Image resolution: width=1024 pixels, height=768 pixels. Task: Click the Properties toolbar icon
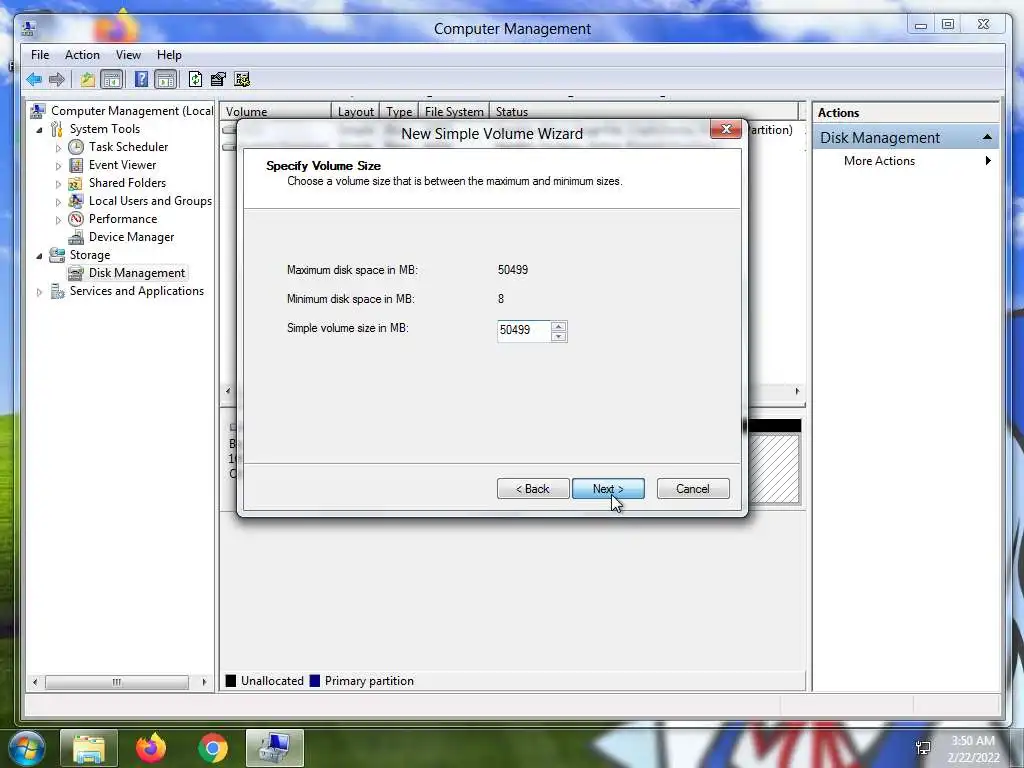point(218,80)
